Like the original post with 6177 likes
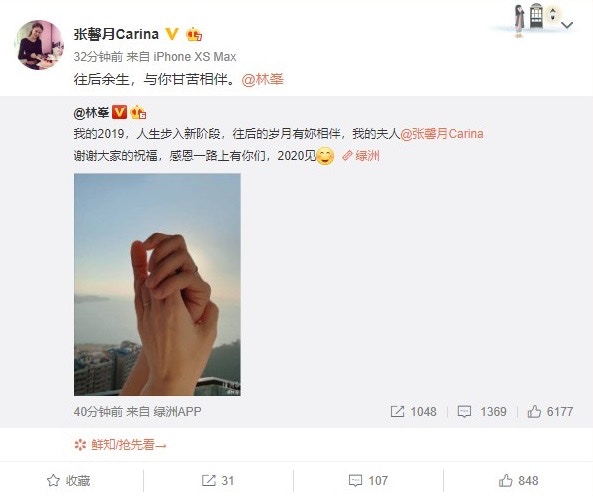The image size is (593, 496). pyautogui.click(x=550, y=411)
